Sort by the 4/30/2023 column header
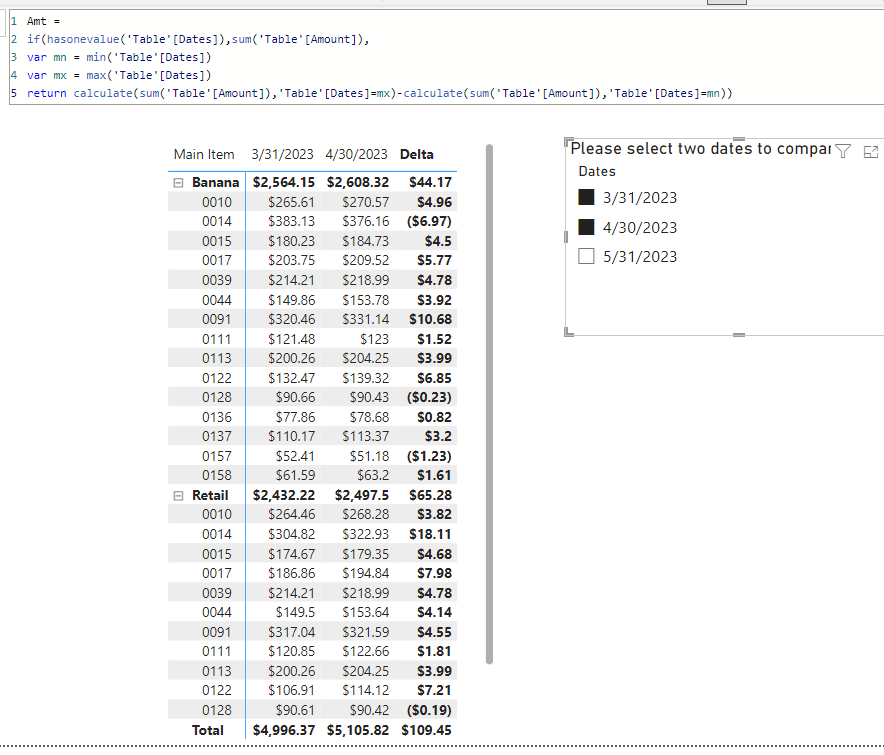The image size is (884, 755). [356, 154]
